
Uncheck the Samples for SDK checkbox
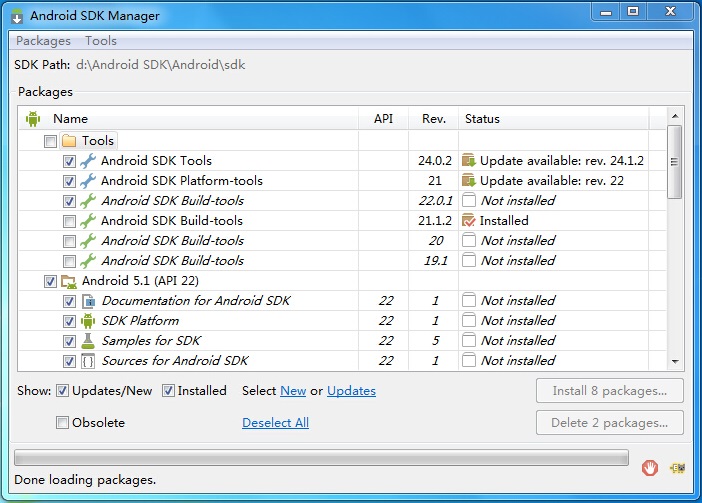69,341
